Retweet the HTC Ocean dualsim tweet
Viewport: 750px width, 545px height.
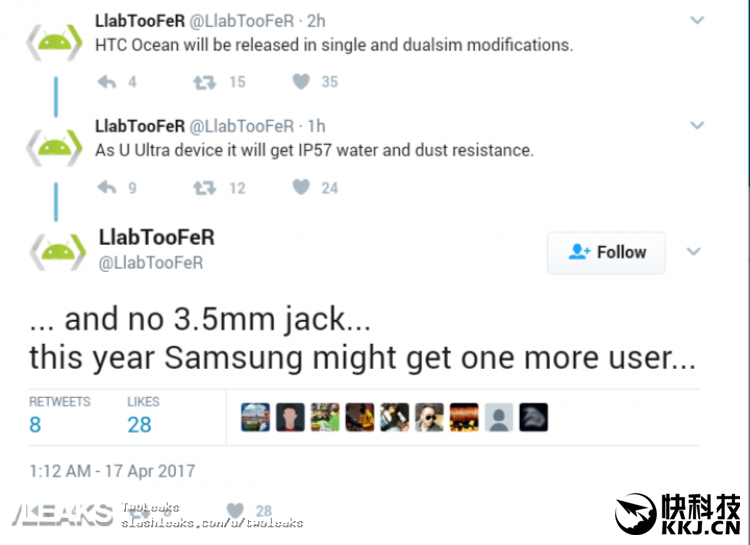coord(205,82)
